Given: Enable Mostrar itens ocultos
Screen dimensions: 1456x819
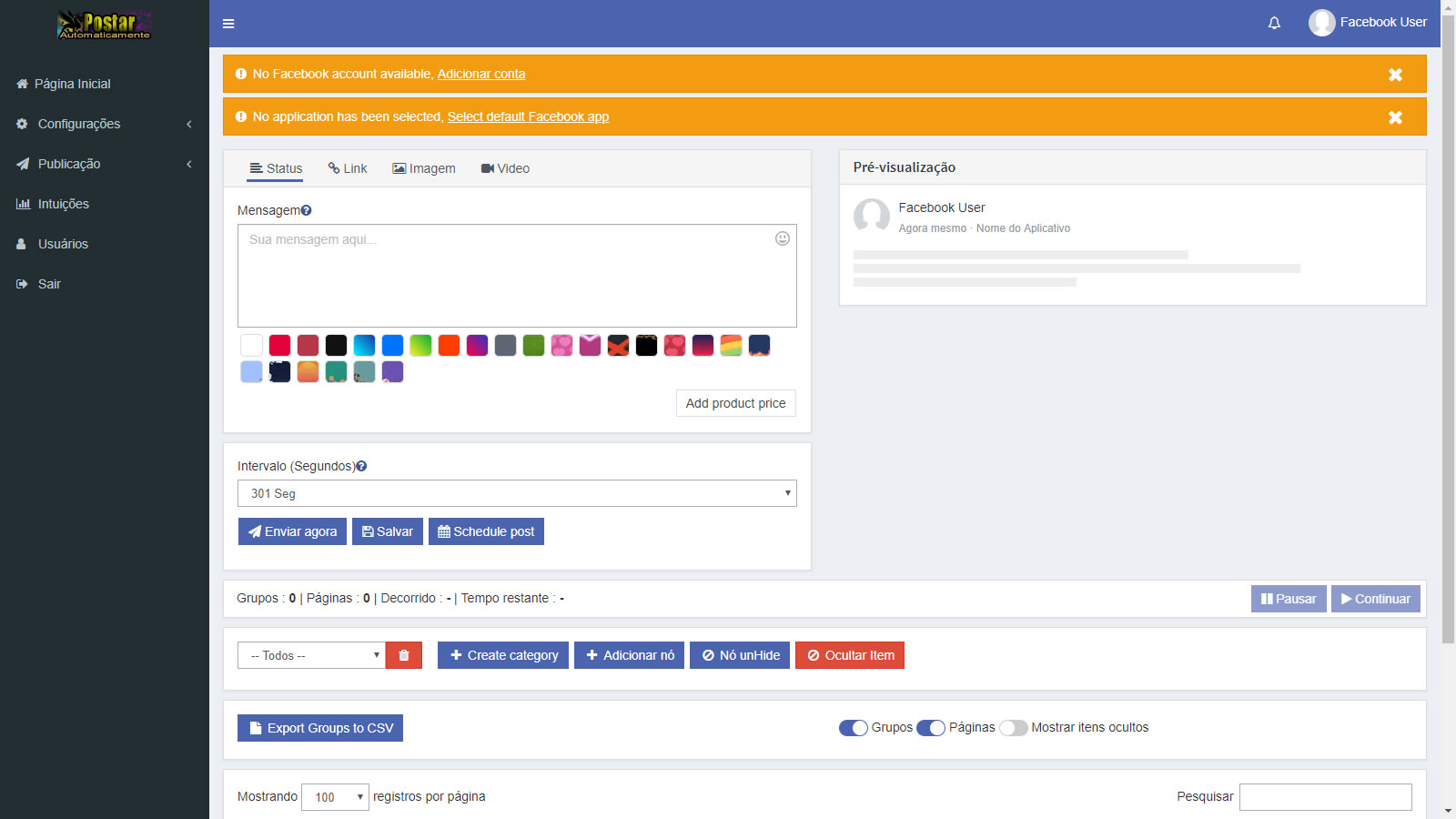Looking at the screenshot, I should tap(1013, 727).
